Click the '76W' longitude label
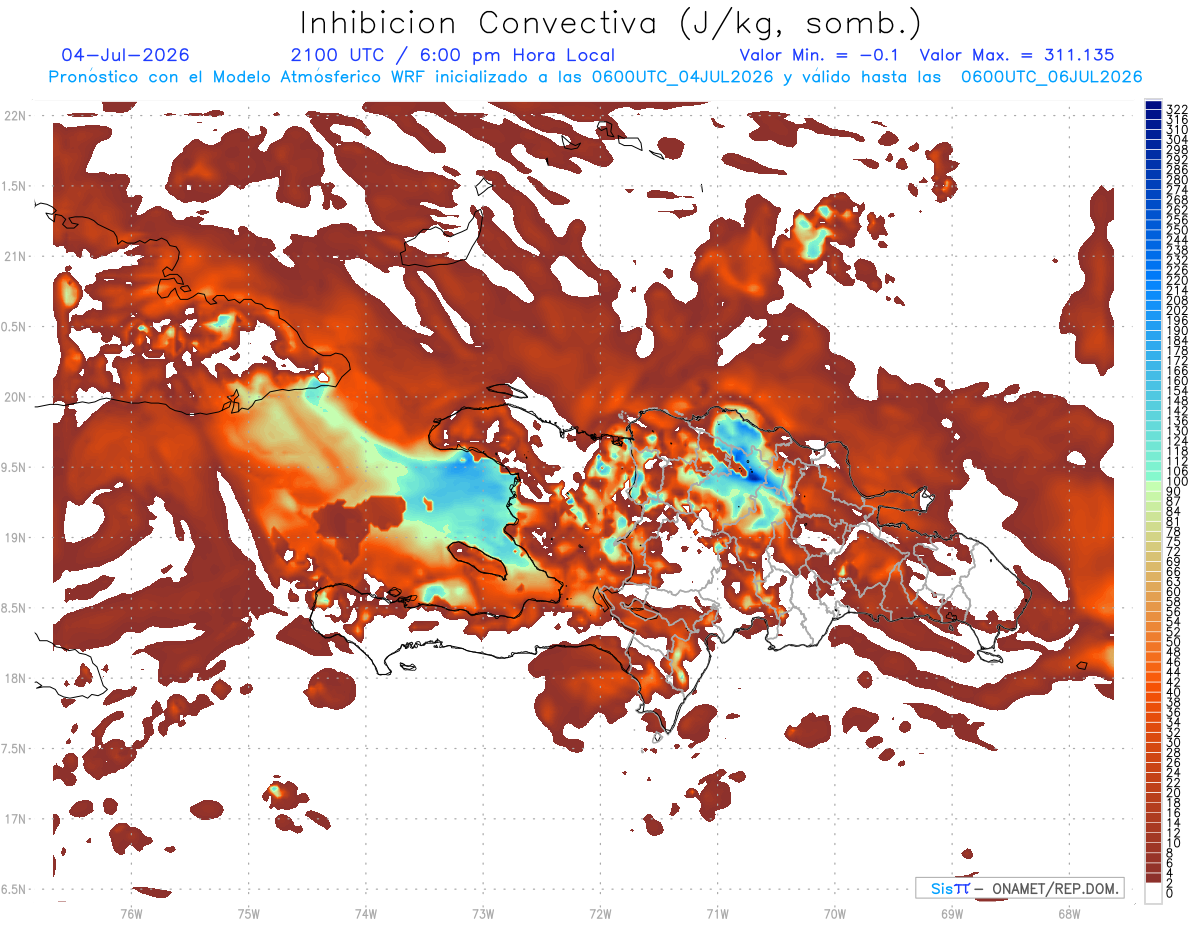Screen dimensions: 1200x927 (131, 913)
